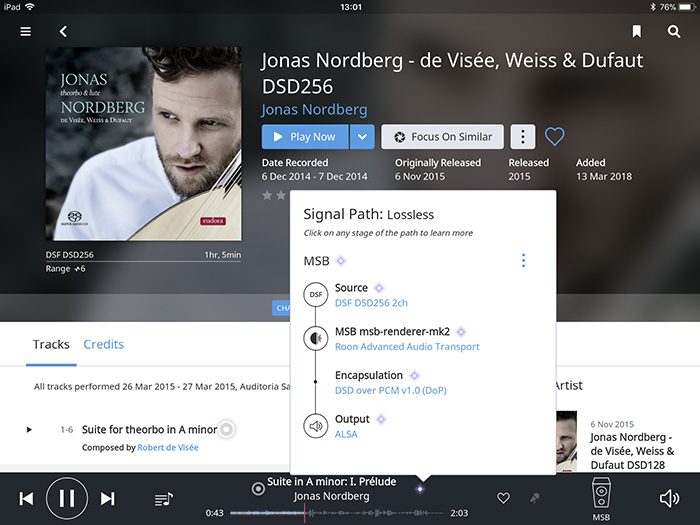The image size is (700, 525).
Task: Click the DSF source circle icon
Action: [x=316, y=294]
